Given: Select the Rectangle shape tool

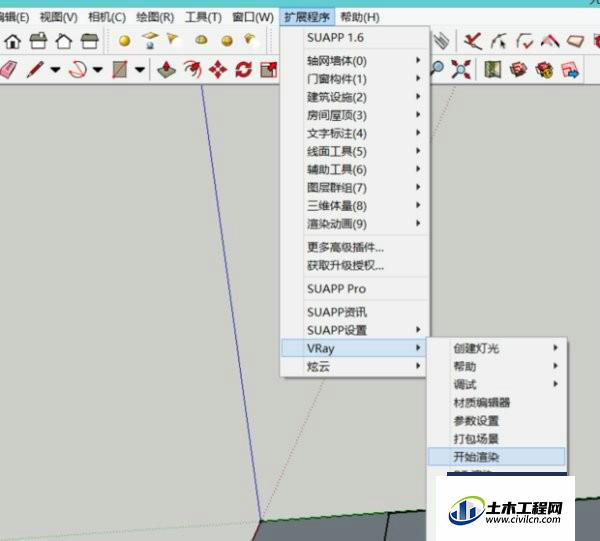Looking at the screenshot, I should (119, 70).
